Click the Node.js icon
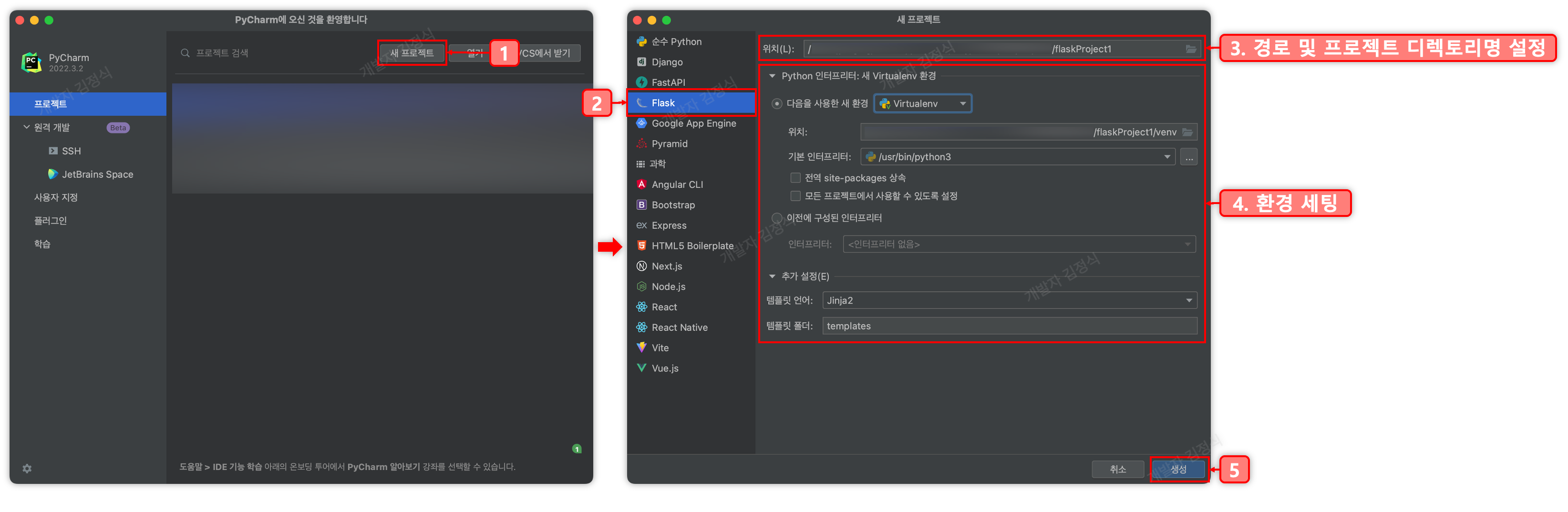 (x=641, y=286)
